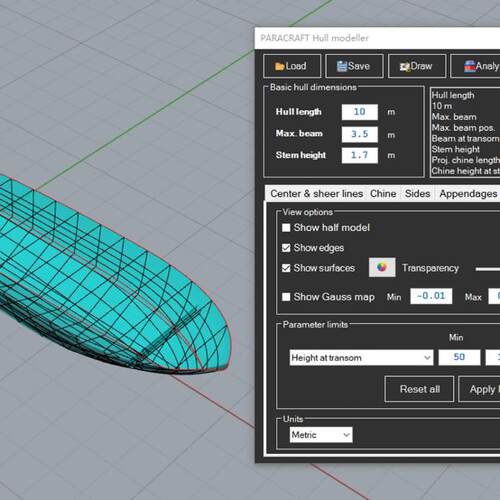Open the surface color picker swatch
500x500 pixels.
coord(382,267)
